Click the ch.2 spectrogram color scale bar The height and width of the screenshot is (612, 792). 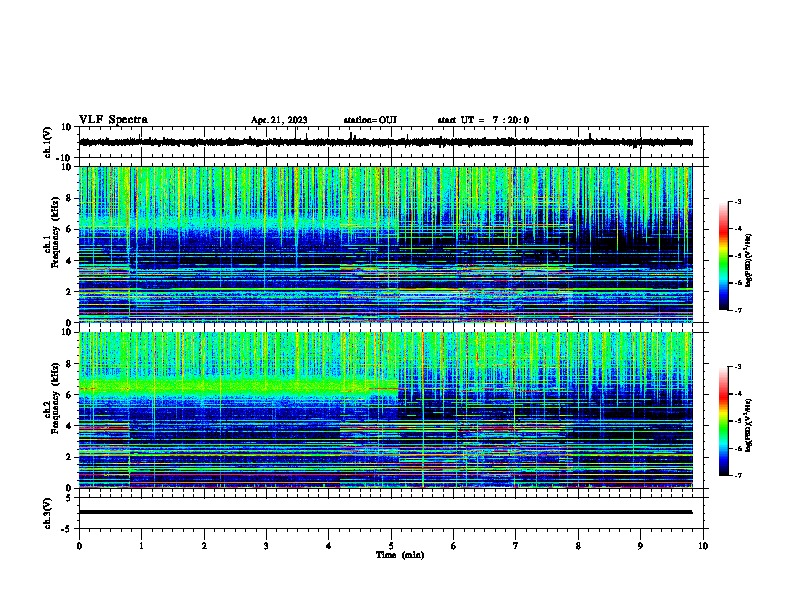pos(723,421)
